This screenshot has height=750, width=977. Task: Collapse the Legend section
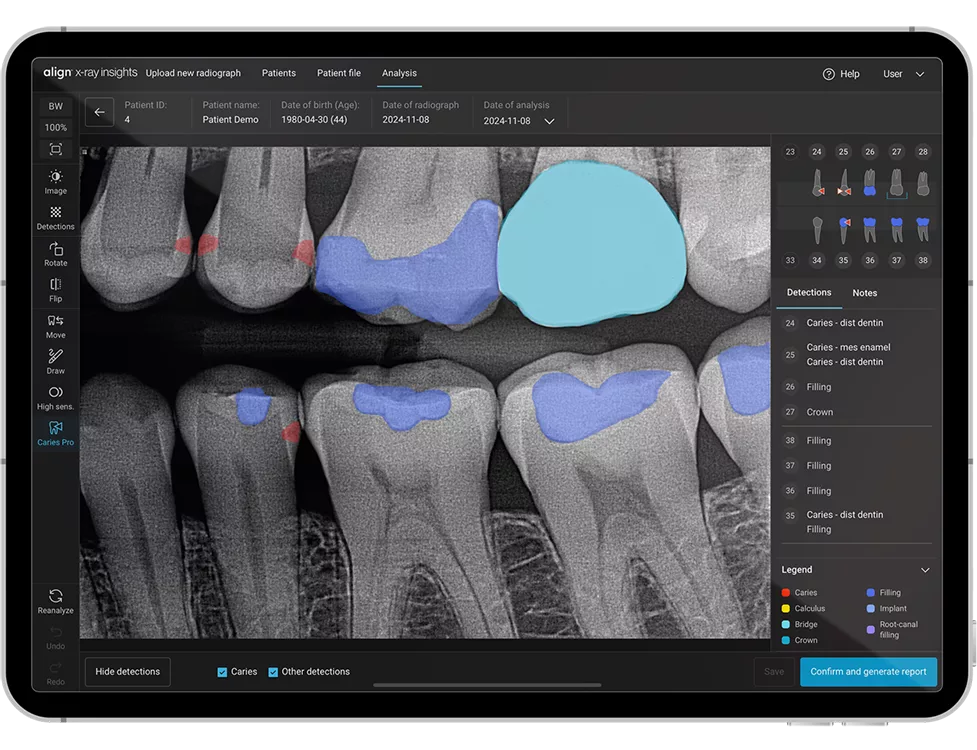tap(924, 570)
